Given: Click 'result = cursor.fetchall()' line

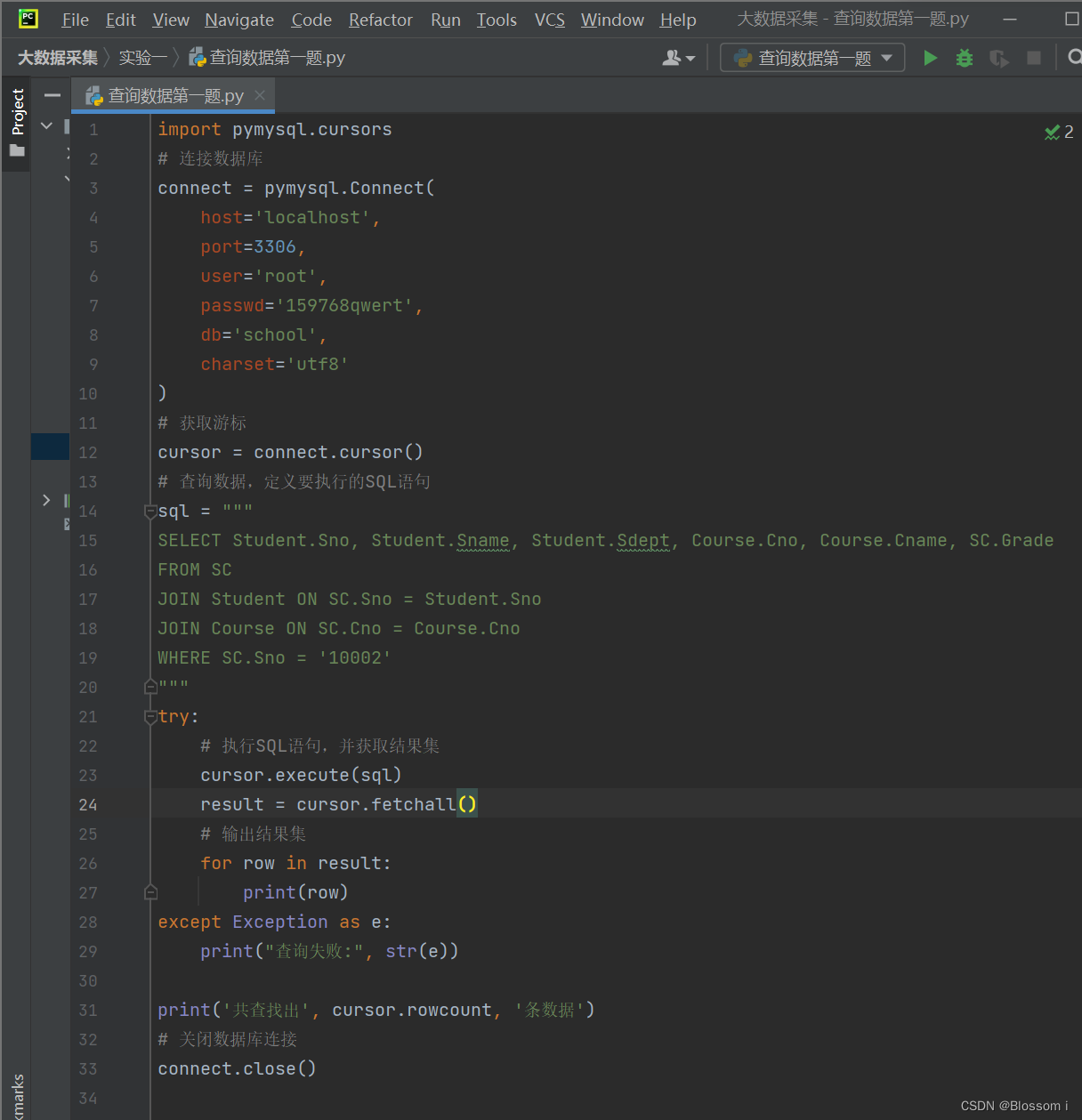Looking at the screenshot, I should click(x=338, y=804).
